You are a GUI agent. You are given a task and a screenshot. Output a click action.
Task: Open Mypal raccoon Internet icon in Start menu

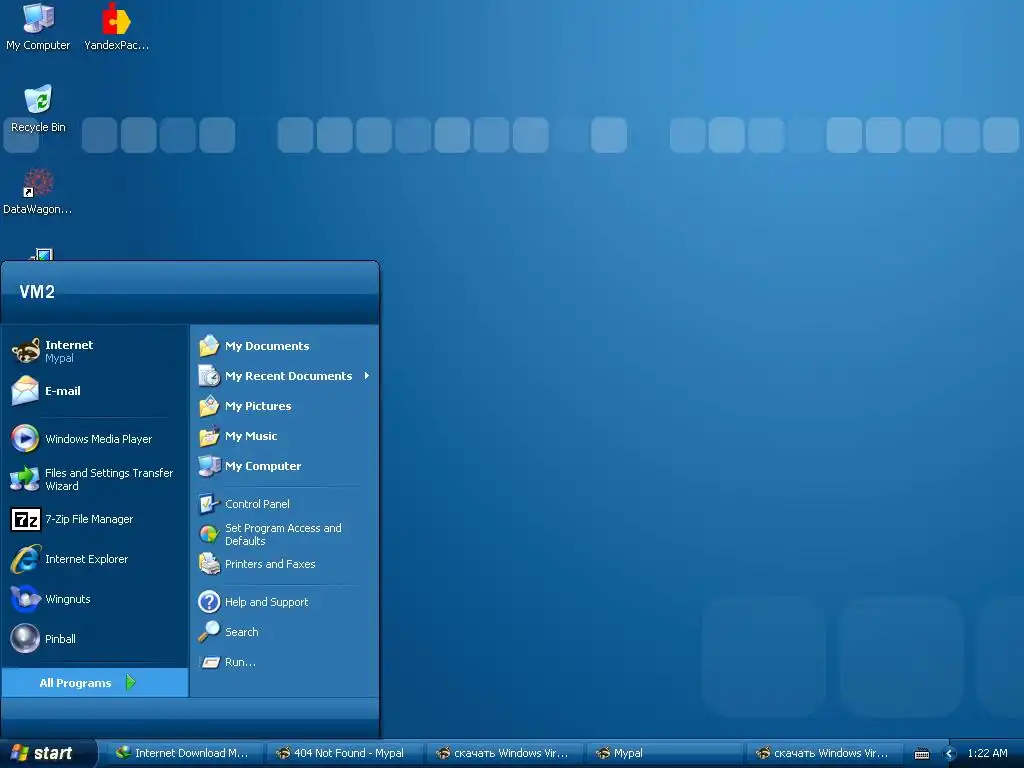coord(25,351)
